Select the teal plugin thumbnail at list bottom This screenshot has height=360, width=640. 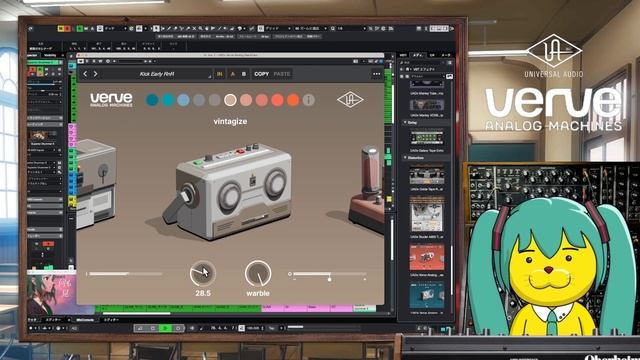coord(427,296)
